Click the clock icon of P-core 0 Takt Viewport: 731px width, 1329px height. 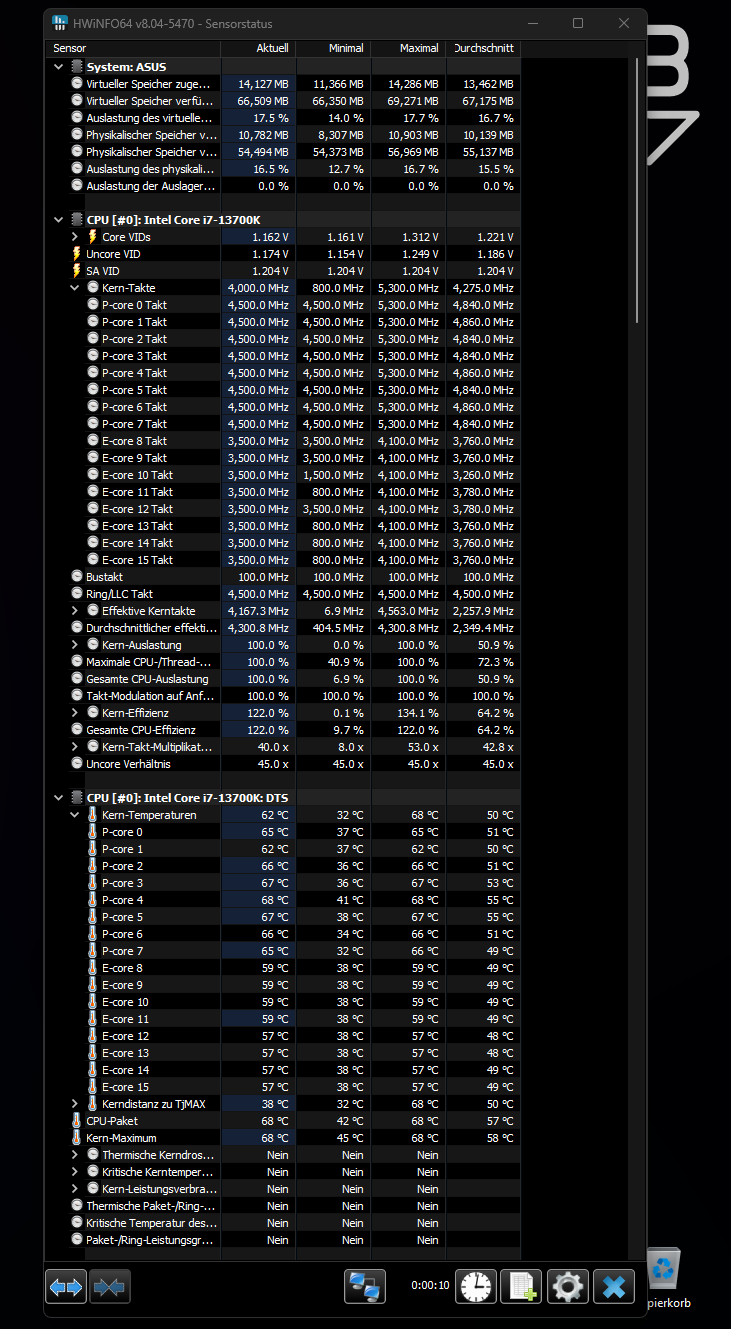93,305
